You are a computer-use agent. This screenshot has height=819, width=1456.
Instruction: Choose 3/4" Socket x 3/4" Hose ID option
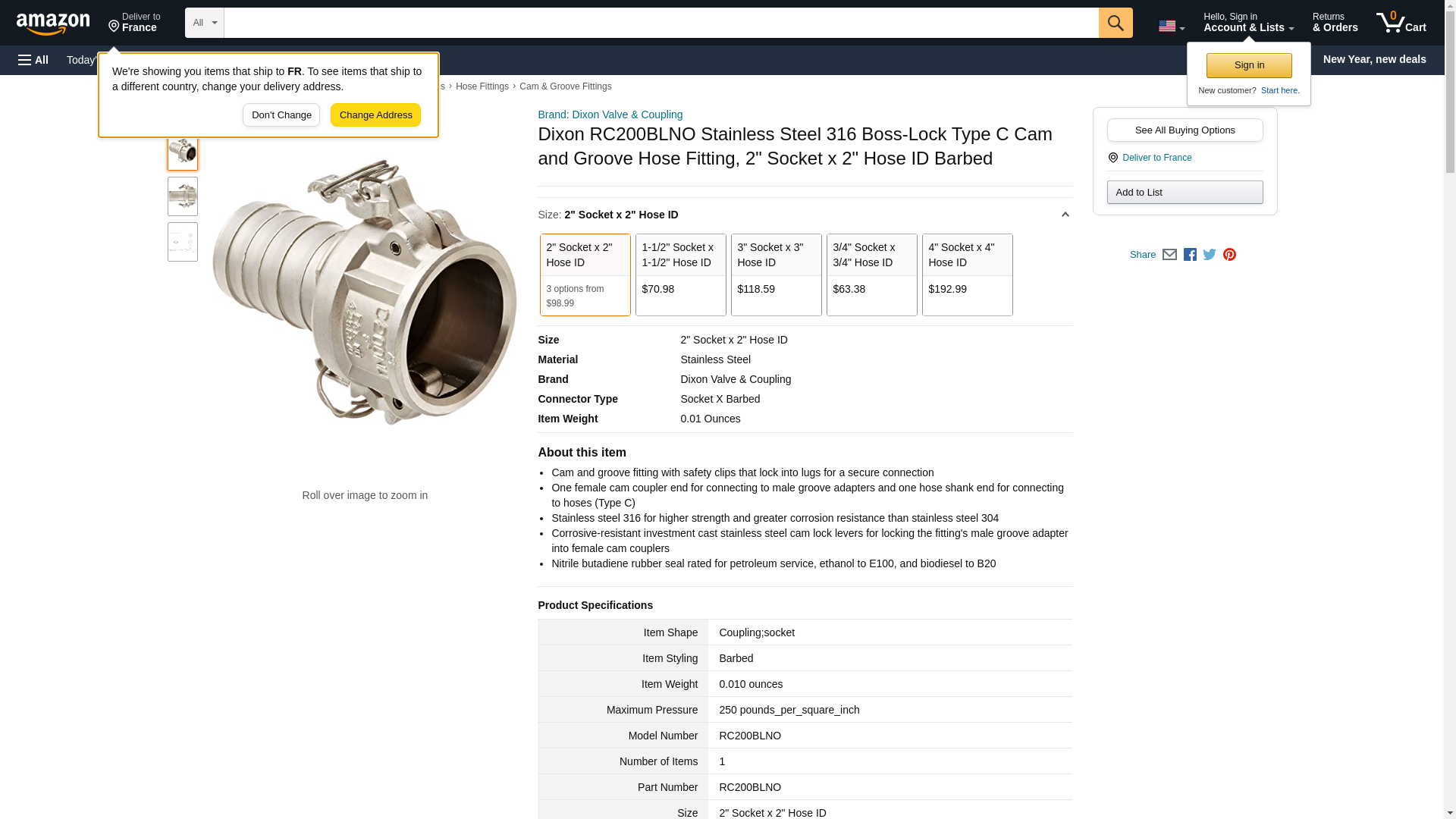click(x=871, y=274)
